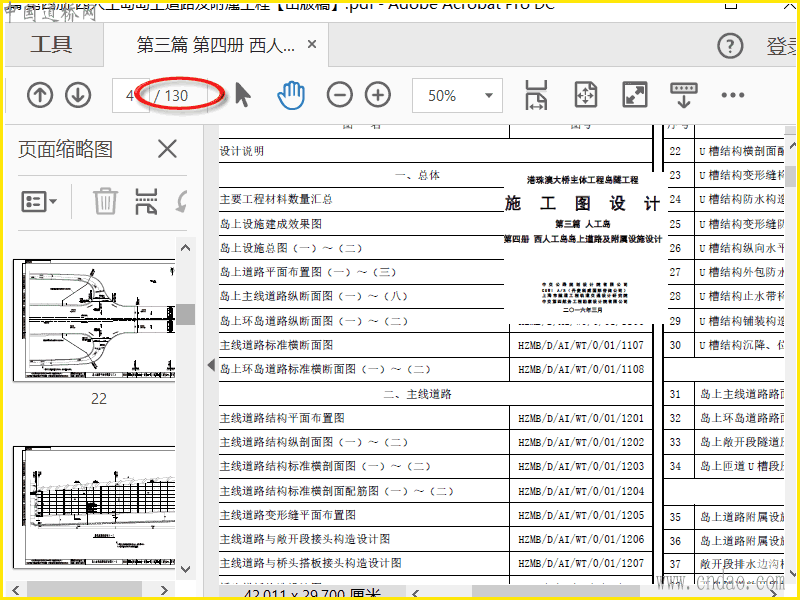
Task: Select the thumbnail below page 22
Action: (x=94, y=508)
